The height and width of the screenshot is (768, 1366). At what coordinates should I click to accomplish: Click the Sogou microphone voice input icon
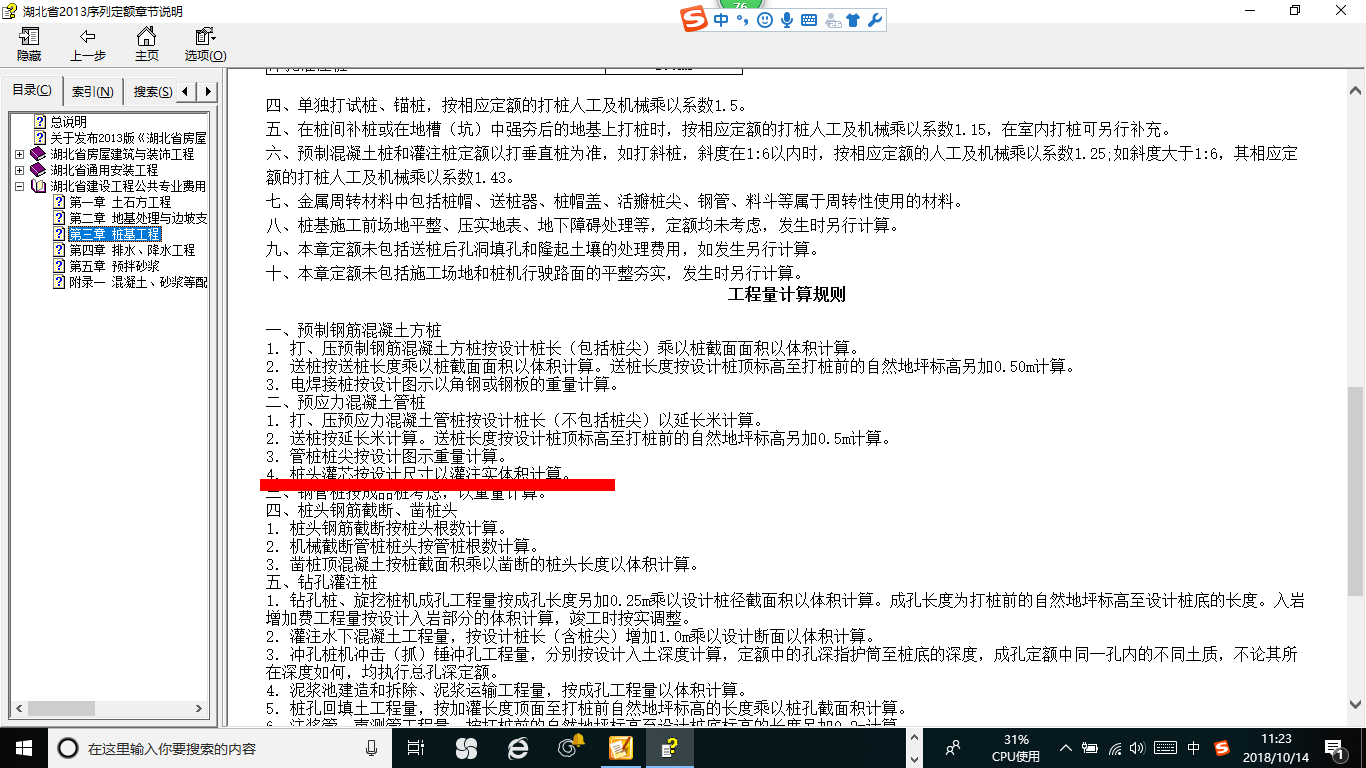click(787, 20)
